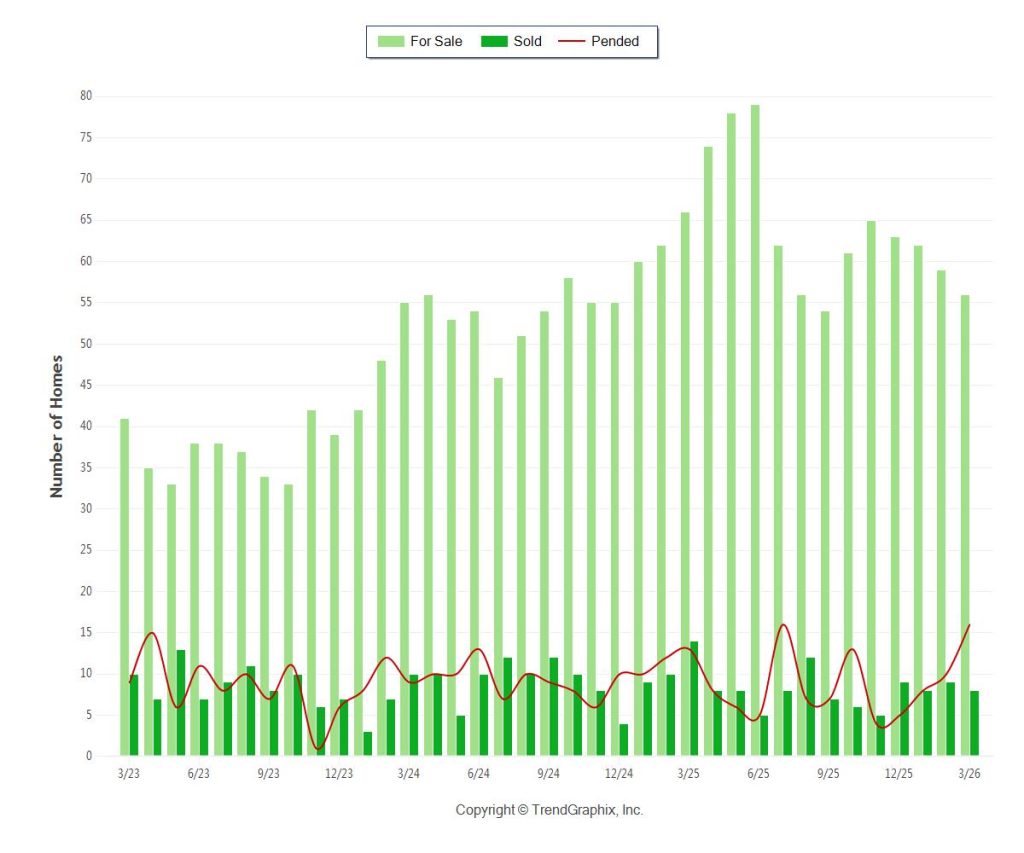1024x853 pixels.
Task: Click the y-axis value 25
Action: 86,549
